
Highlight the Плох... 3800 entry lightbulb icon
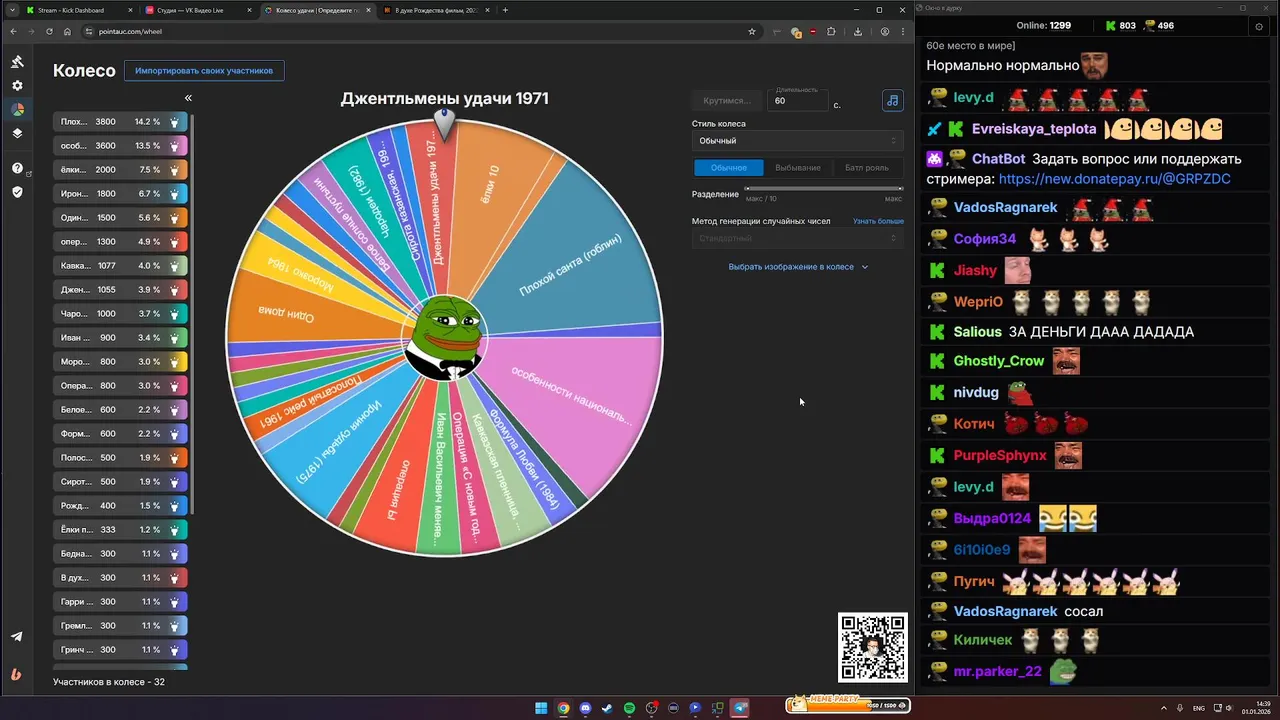coord(175,122)
